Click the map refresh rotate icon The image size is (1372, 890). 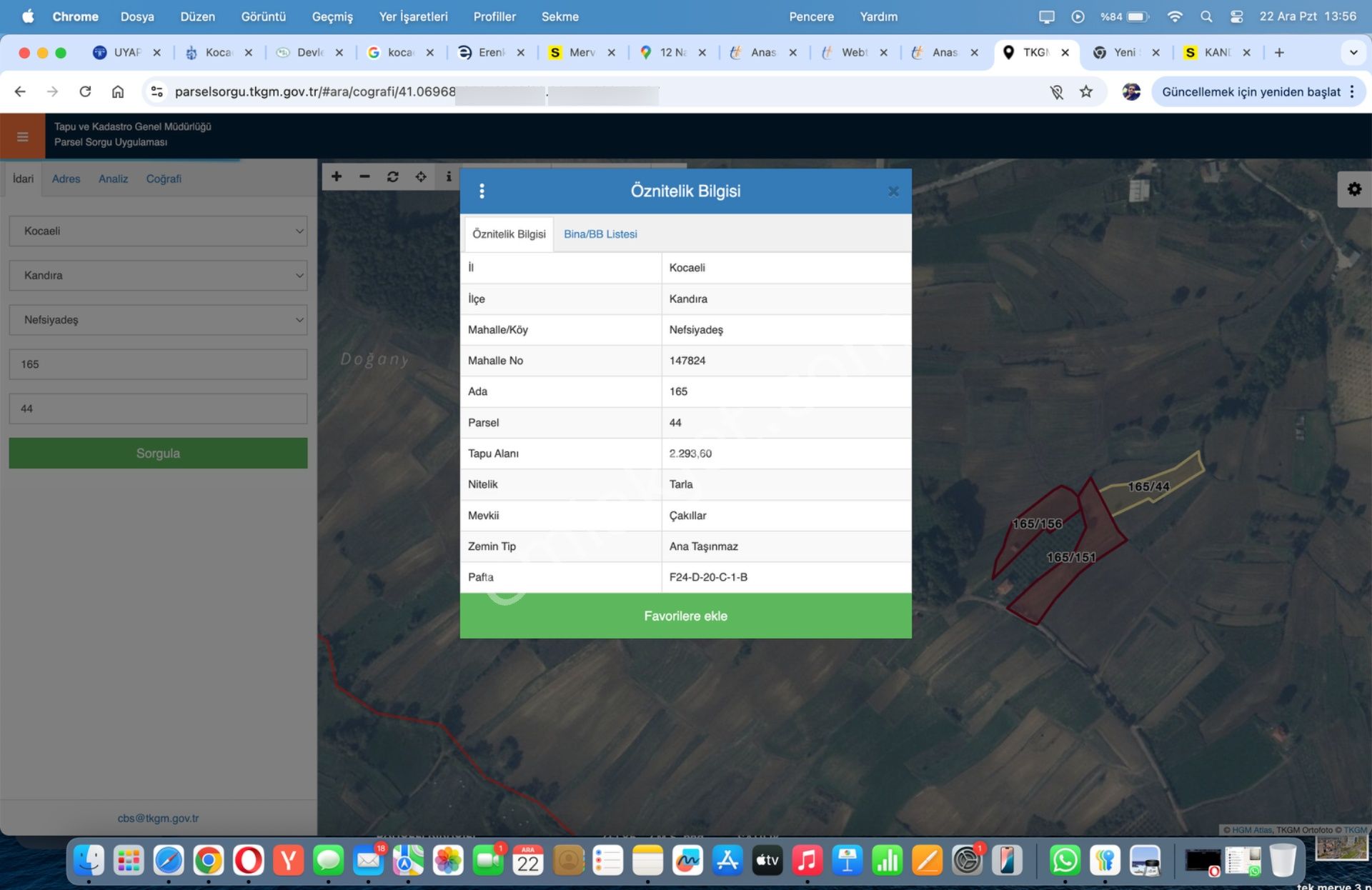392,176
